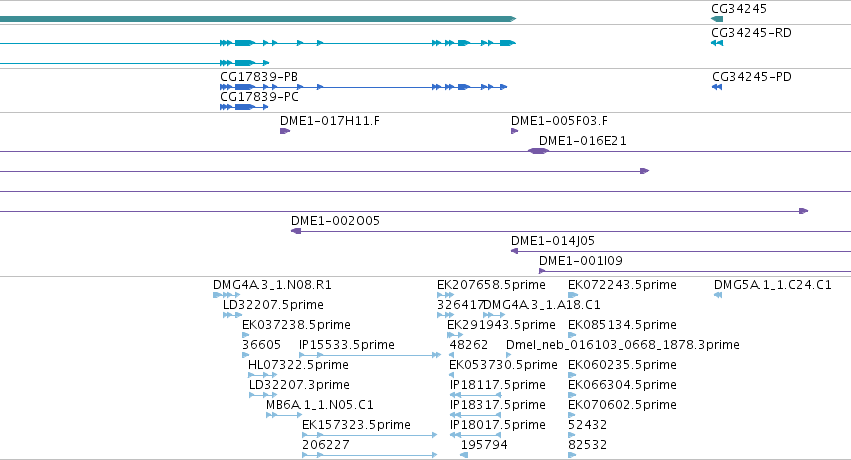851x460 pixels.
Task: Click the EK085134.5prime label
Action: click(622, 324)
